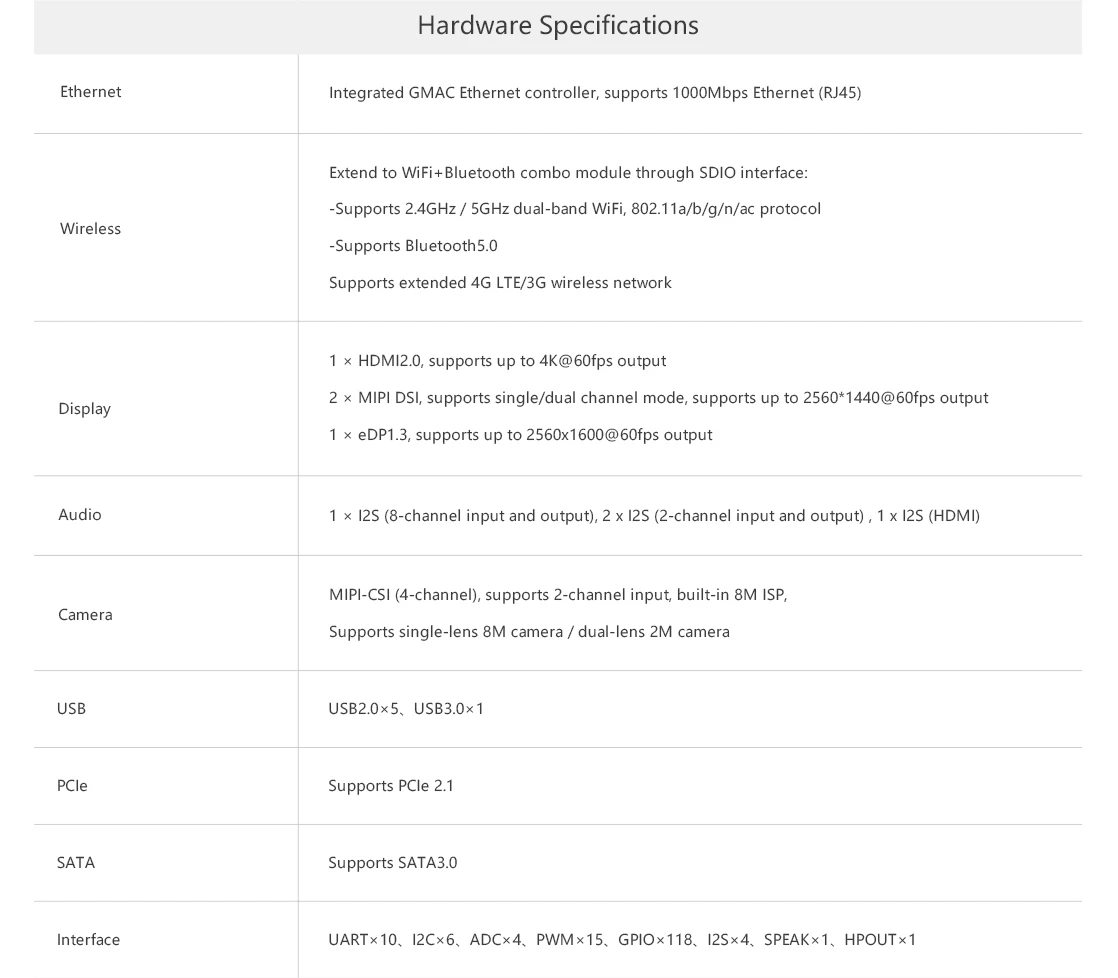Click the HDMI2.0 4K@60fps output line

tap(497, 361)
